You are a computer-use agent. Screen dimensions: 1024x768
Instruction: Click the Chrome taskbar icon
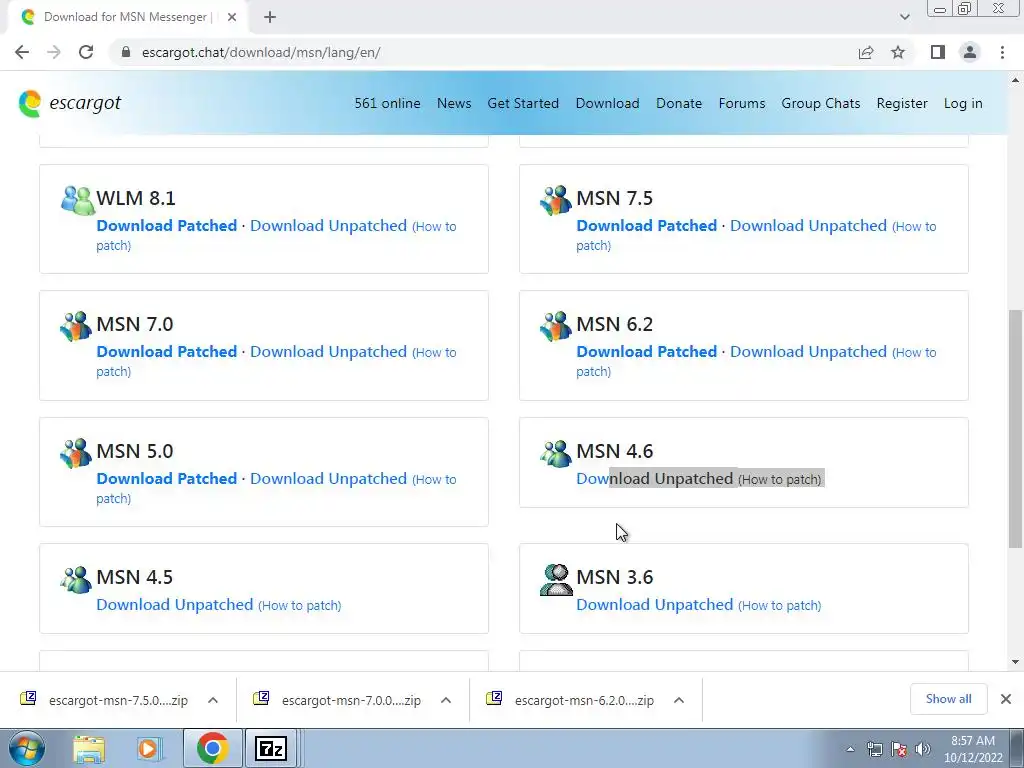(x=212, y=748)
